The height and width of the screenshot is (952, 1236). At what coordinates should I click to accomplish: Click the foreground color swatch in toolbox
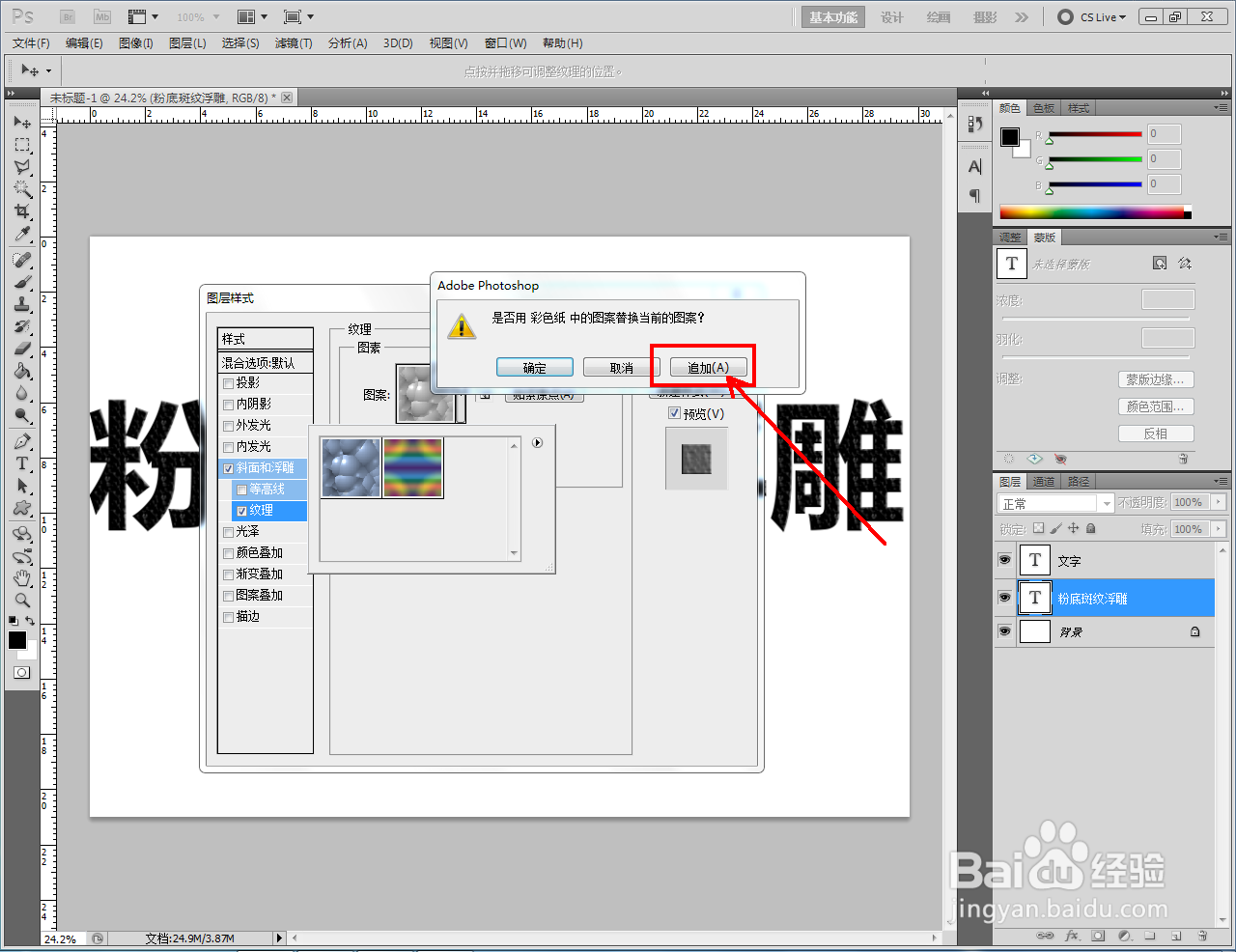tap(17, 640)
